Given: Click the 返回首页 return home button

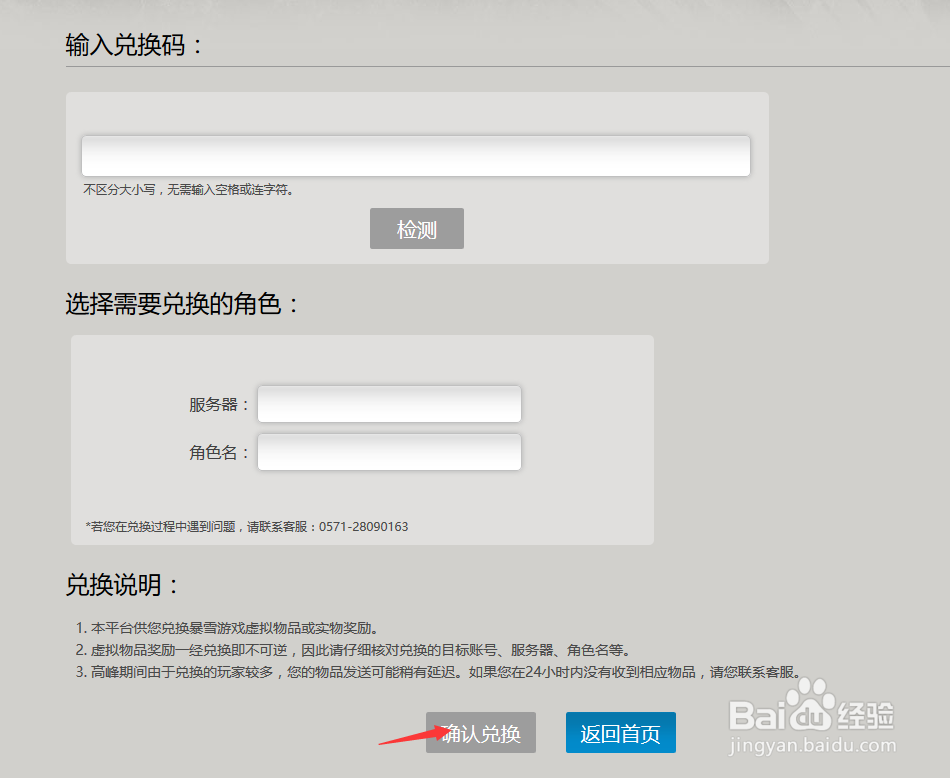Looking at the screenshot, I should (620, 733).
